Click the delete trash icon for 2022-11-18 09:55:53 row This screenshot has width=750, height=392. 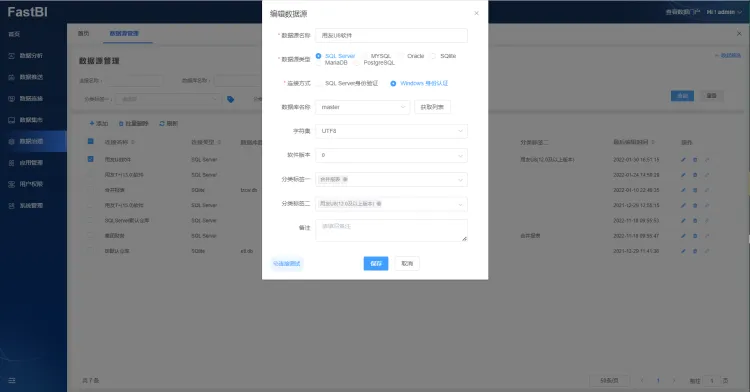pyautogui.click(x=695, y=221)
